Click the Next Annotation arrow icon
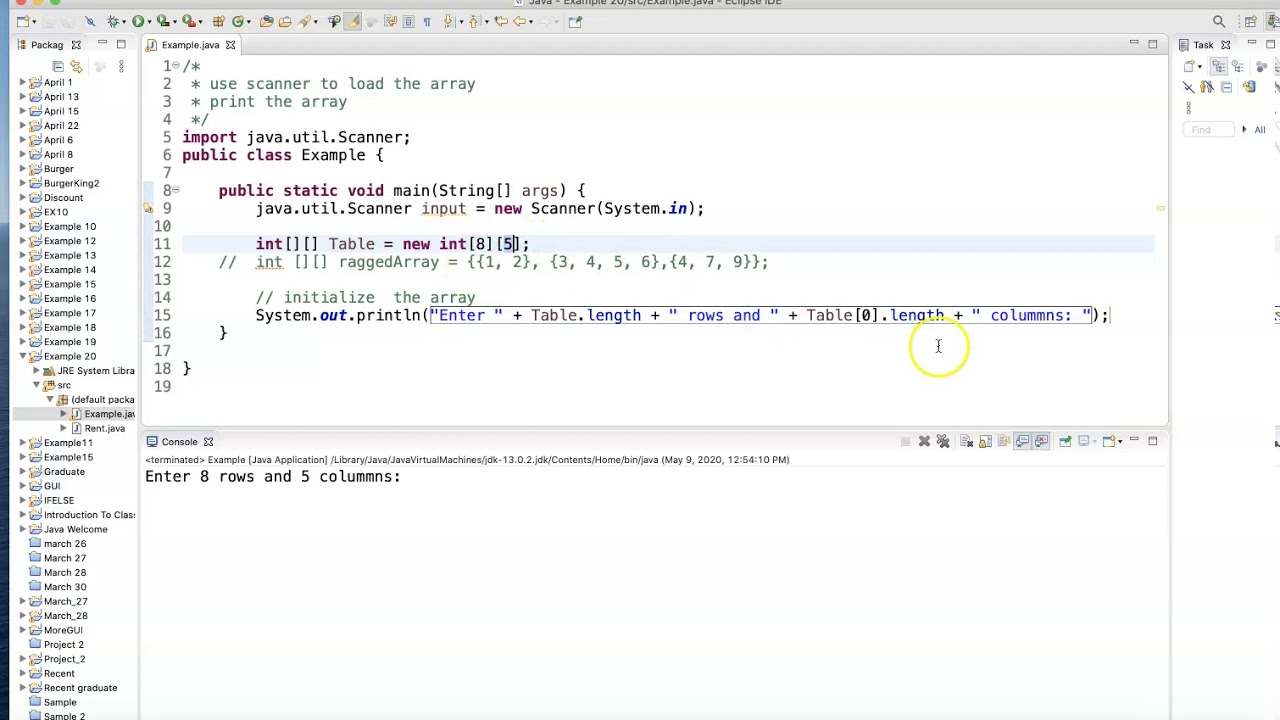The height and width of the screenshot is (720, 1280). click(449, 21)
